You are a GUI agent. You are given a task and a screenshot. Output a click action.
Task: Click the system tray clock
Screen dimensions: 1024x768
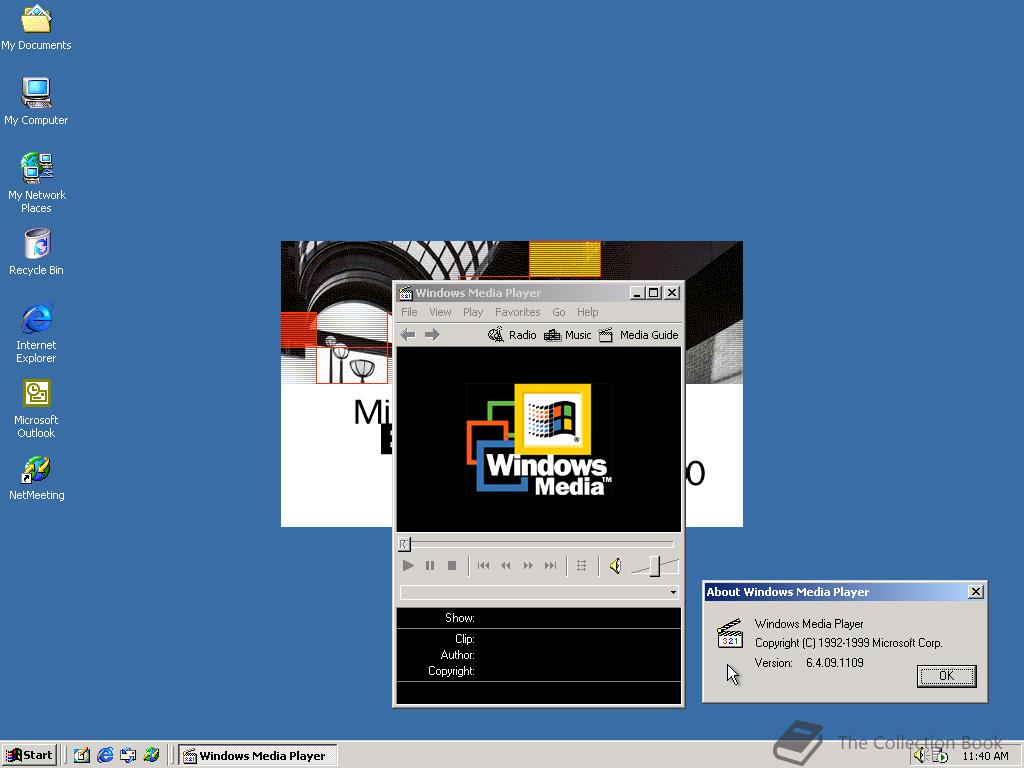[x=985, y=756]
